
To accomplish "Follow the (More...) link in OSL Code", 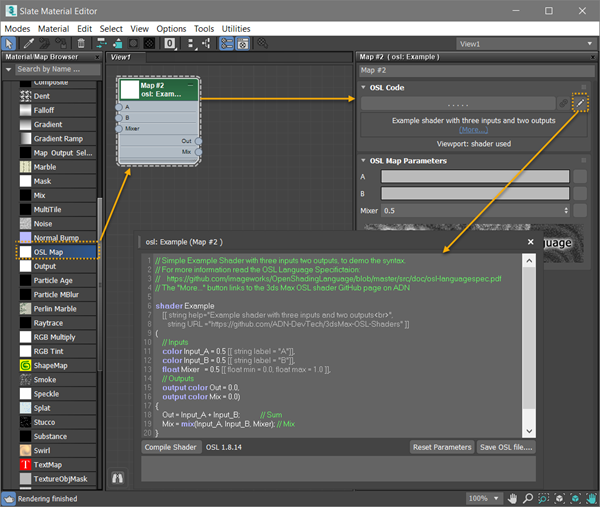I will 473,130.
